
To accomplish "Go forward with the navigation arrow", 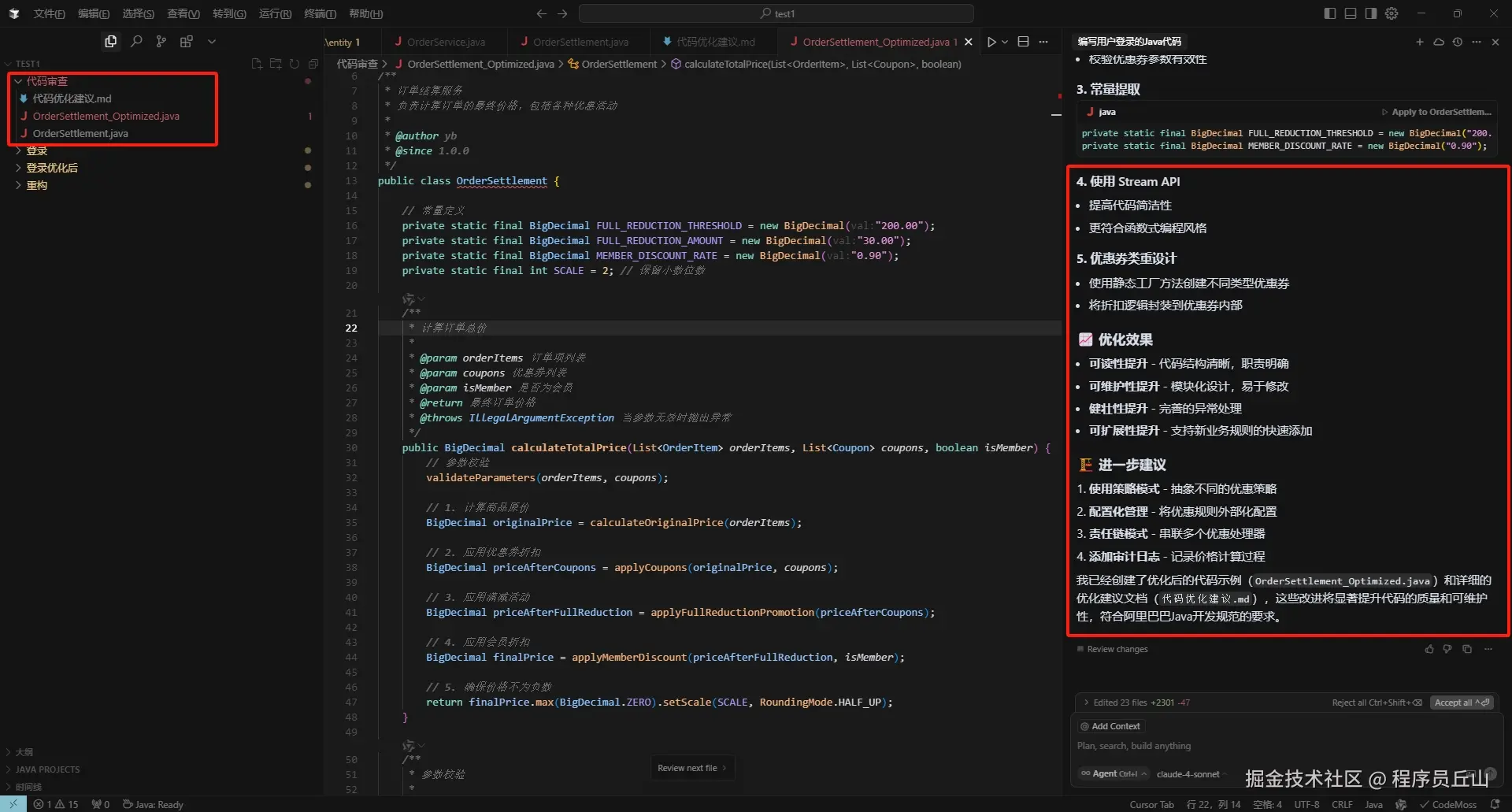I will point(562,13).
